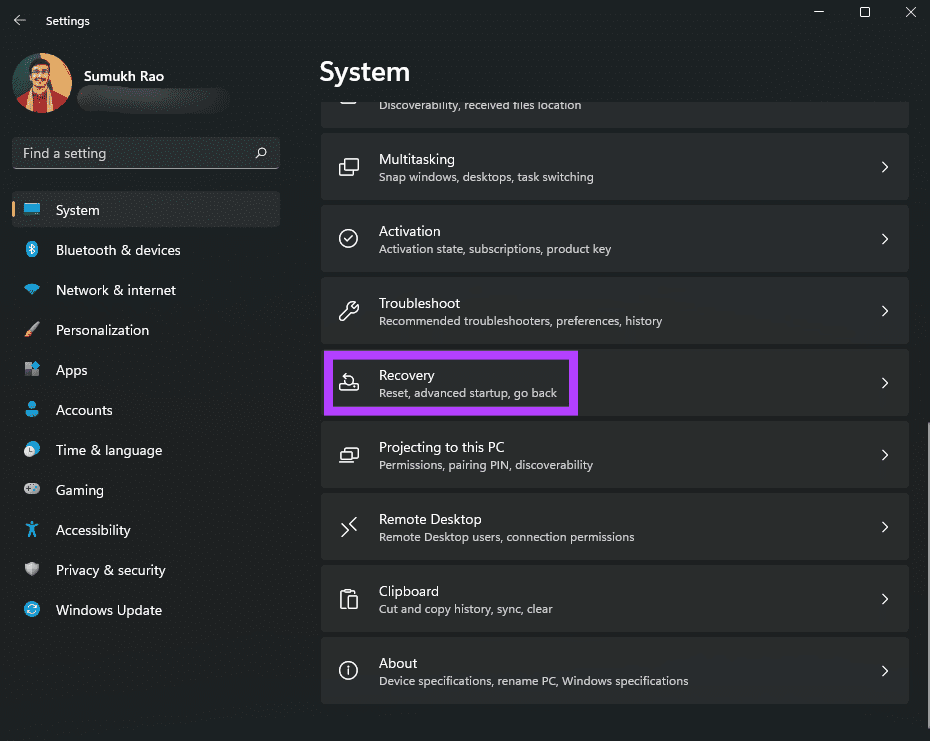Click the Windows Update sync icon
The width and height of the screenshot is (930, 741).
pos(32,609)
